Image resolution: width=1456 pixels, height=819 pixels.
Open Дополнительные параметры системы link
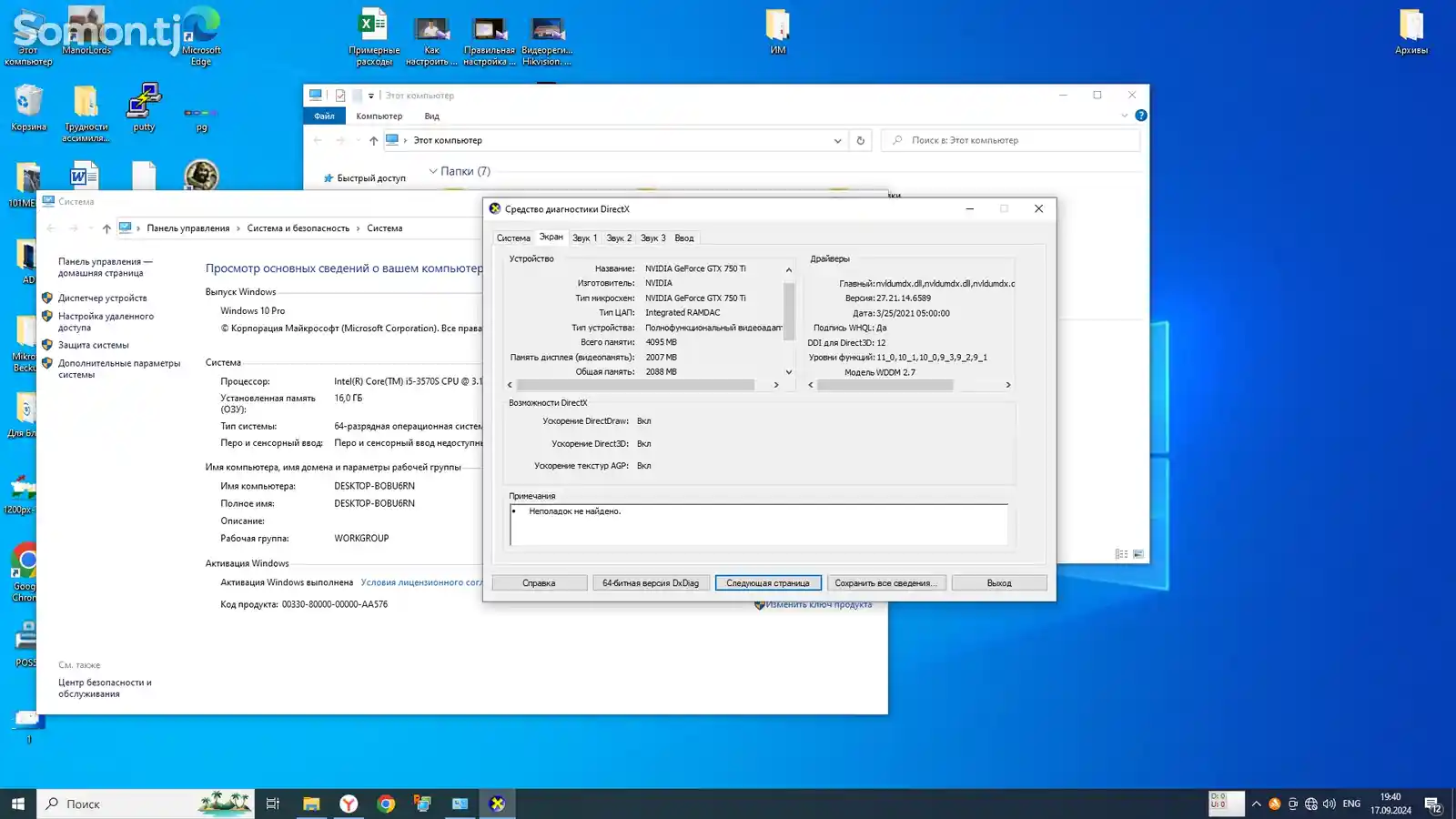(119, 369)
